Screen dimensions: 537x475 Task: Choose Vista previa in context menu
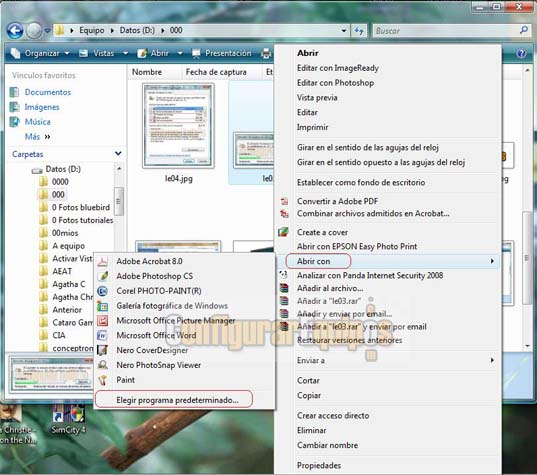pyautogui.click(x=317, y=98)
